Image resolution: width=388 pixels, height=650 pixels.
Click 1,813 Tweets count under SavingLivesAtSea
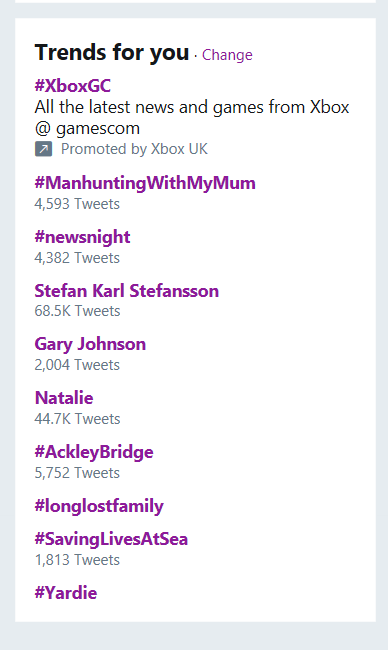pos(77,560)
